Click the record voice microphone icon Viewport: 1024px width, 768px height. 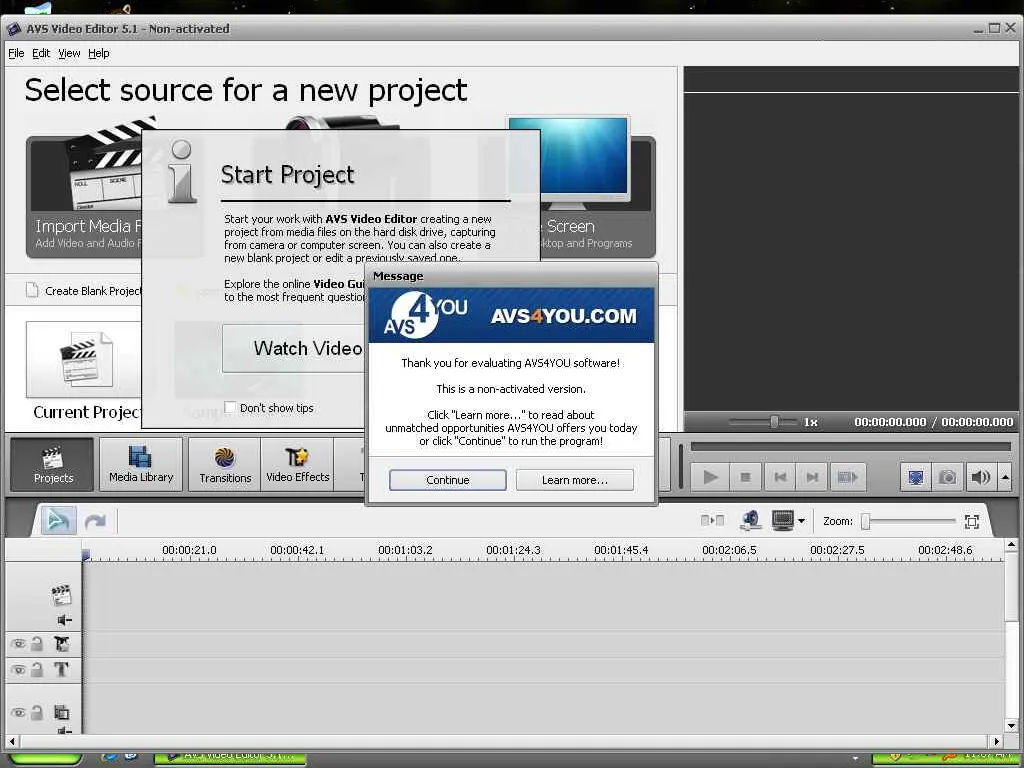(x=751, y=520)
